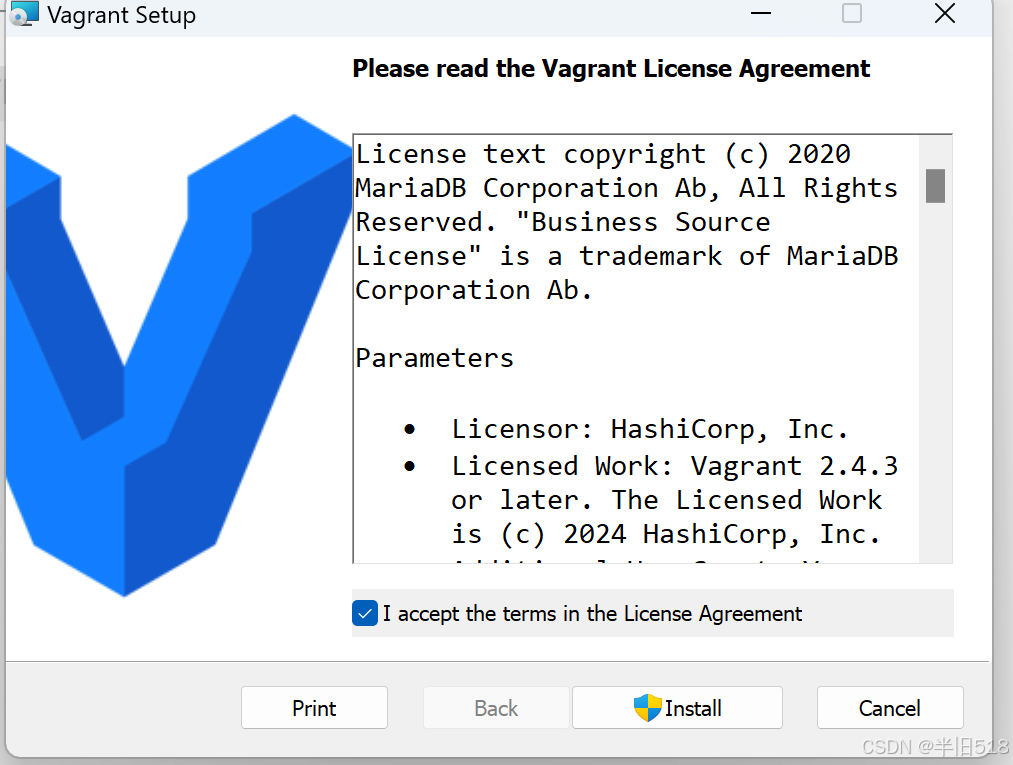Click 'is (c) 2024 HashiCorp, Inc.' line
1013x765 pixels.
(x=665, y=534)
